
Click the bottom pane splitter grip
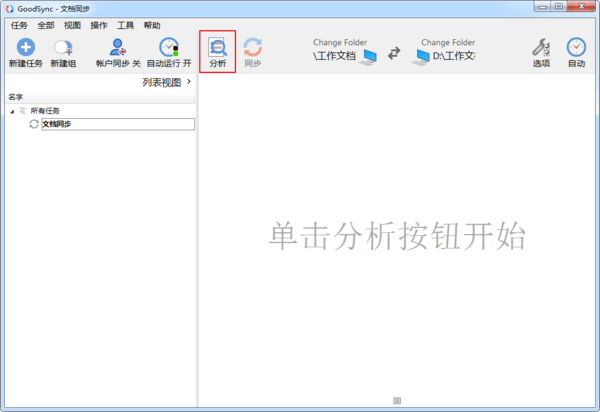pos(398,402)
